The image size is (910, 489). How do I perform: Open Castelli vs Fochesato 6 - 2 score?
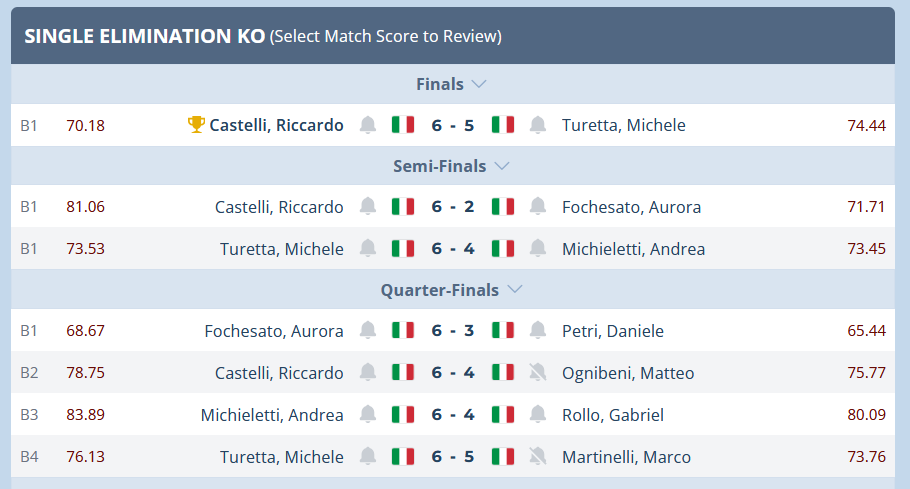point(453,207)
